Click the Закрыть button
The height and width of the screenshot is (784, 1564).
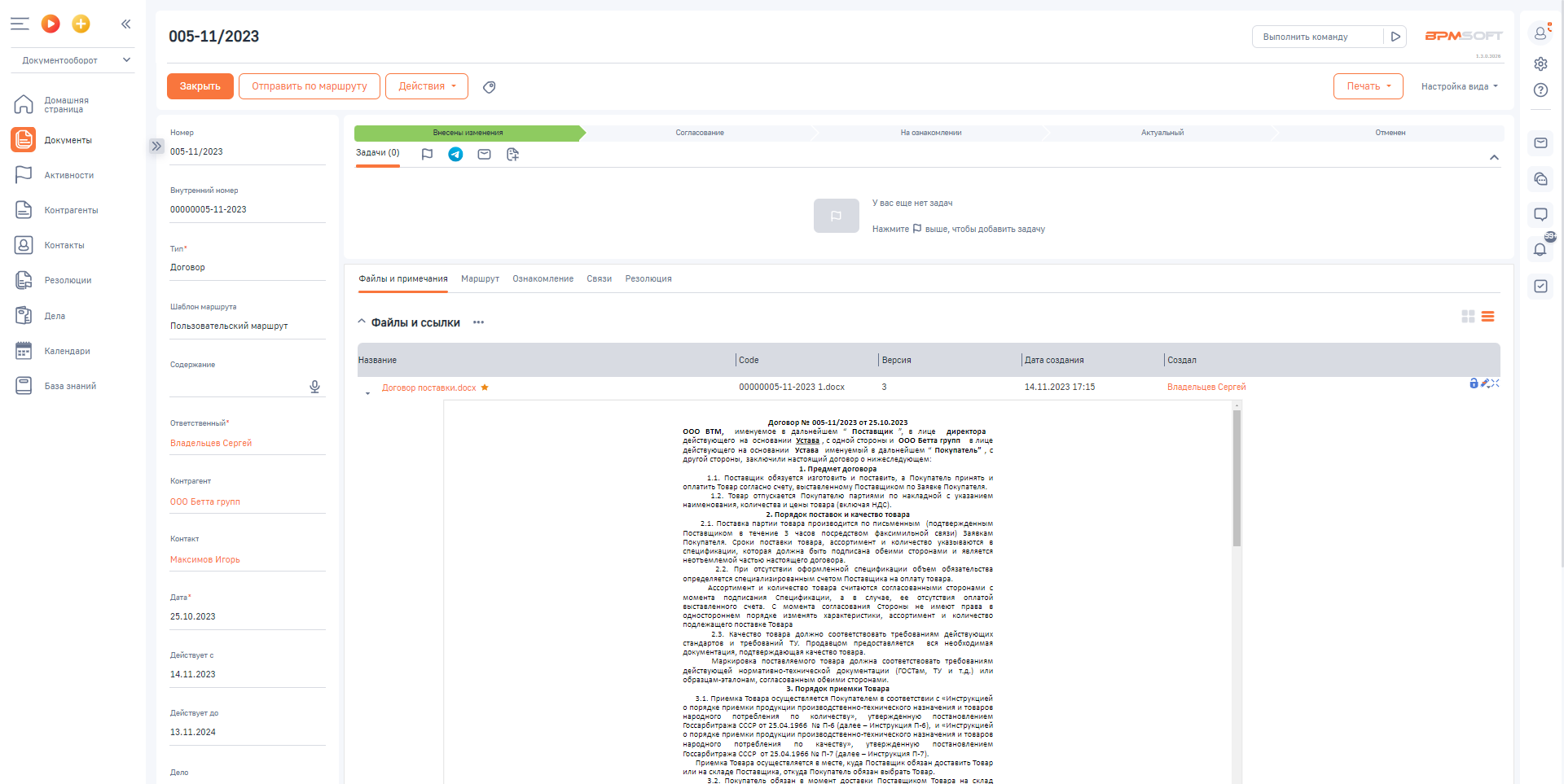(x=200, y=86)
